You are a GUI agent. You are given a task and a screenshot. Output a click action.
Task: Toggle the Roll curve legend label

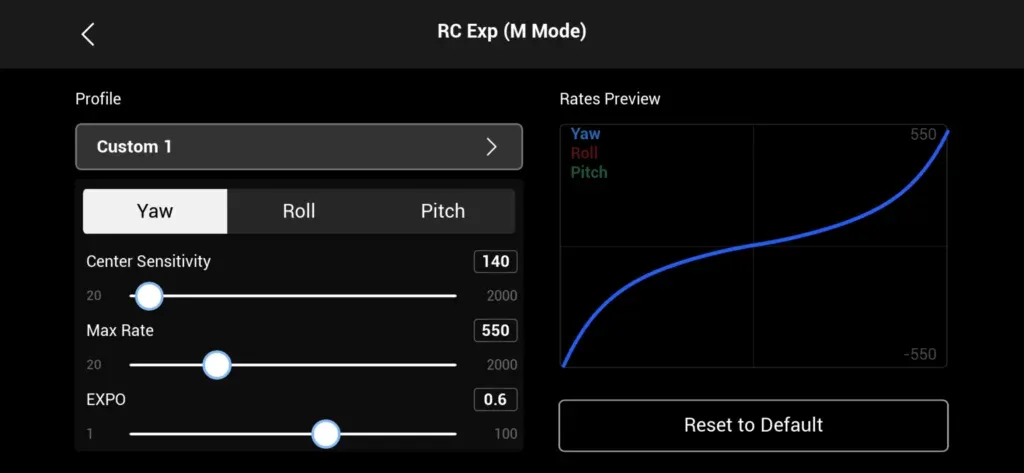tap(584, 153)
